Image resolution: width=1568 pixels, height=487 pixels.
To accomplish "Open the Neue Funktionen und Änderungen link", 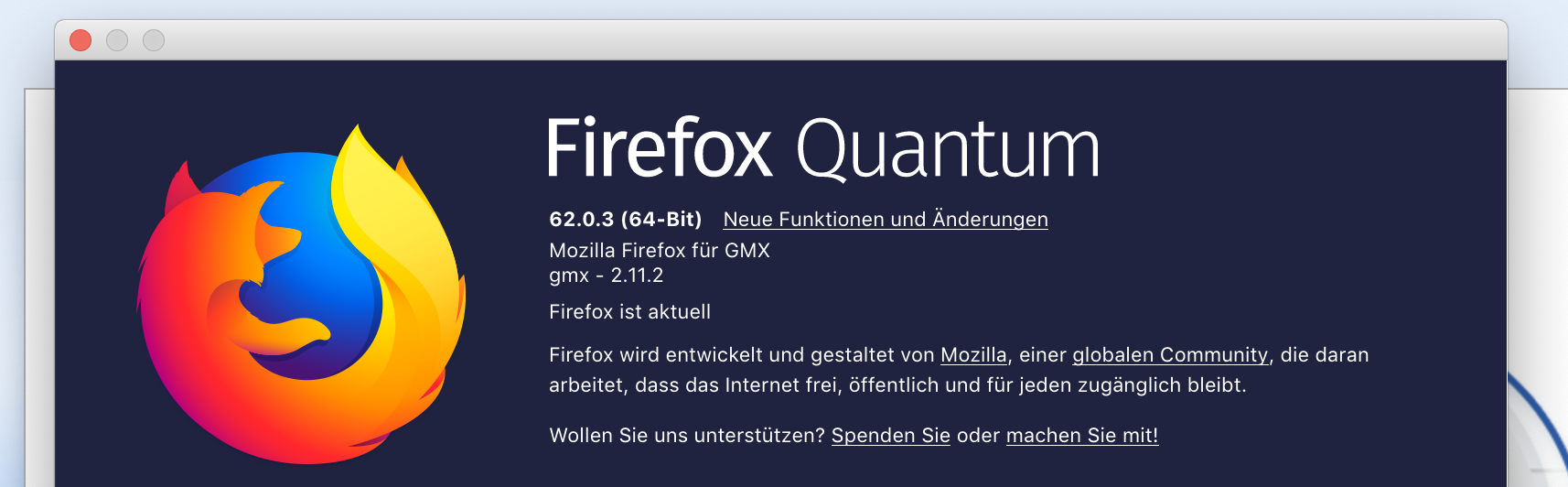I will tap(885, 220).
